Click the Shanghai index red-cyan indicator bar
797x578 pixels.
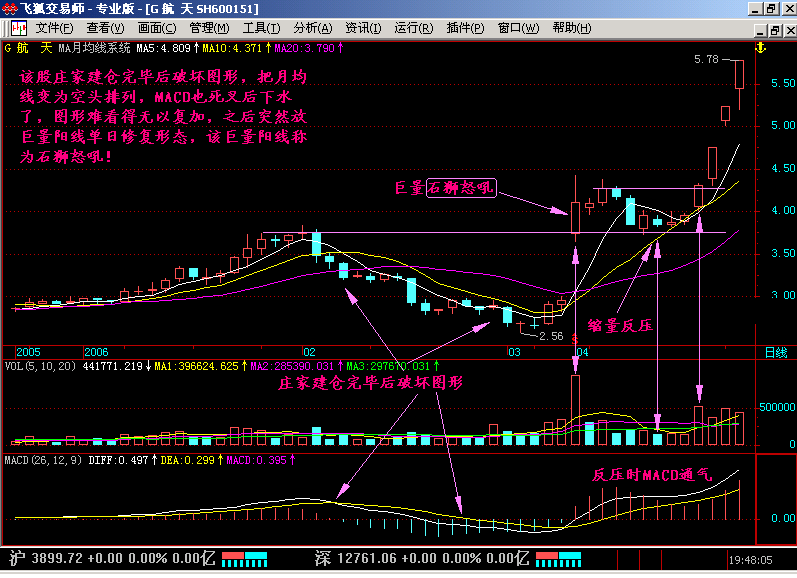pos(244,557)
